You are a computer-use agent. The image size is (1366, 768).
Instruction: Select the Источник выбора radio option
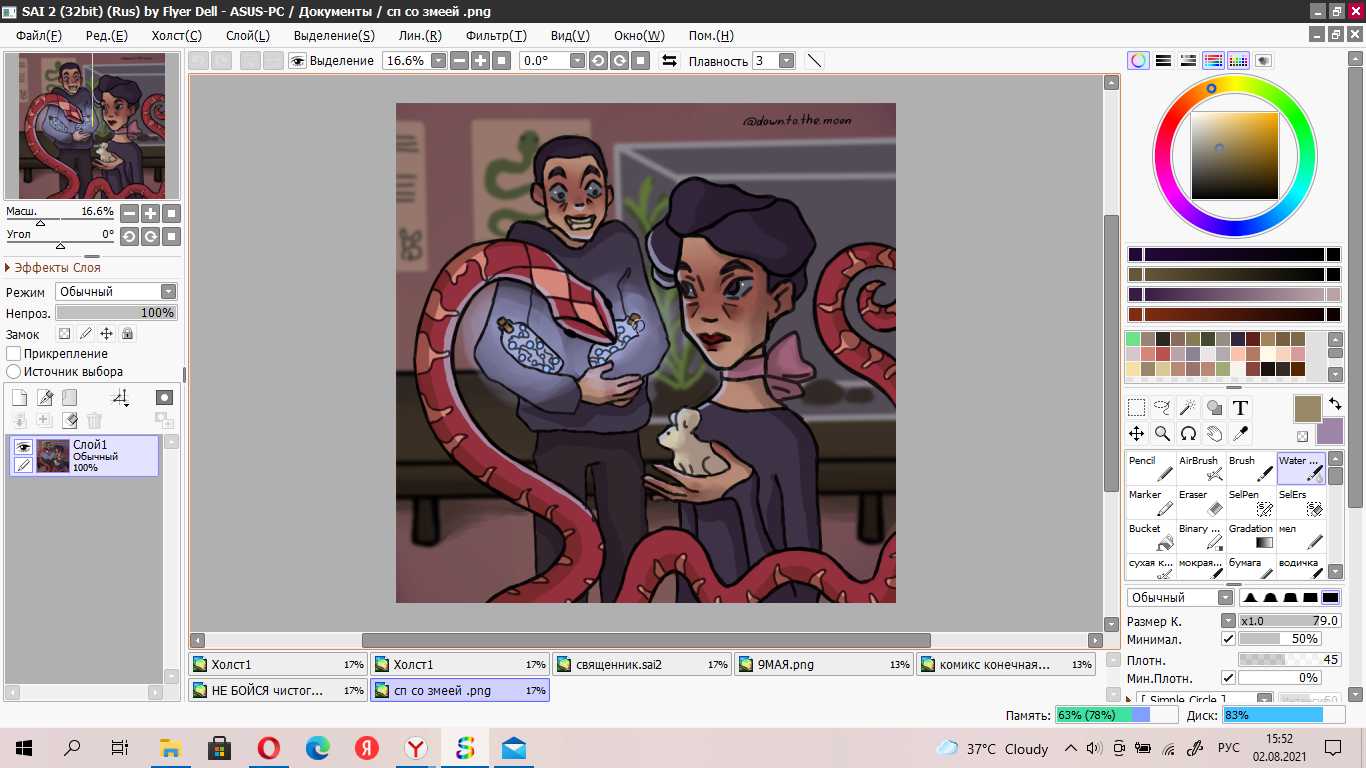pos(14,372)
